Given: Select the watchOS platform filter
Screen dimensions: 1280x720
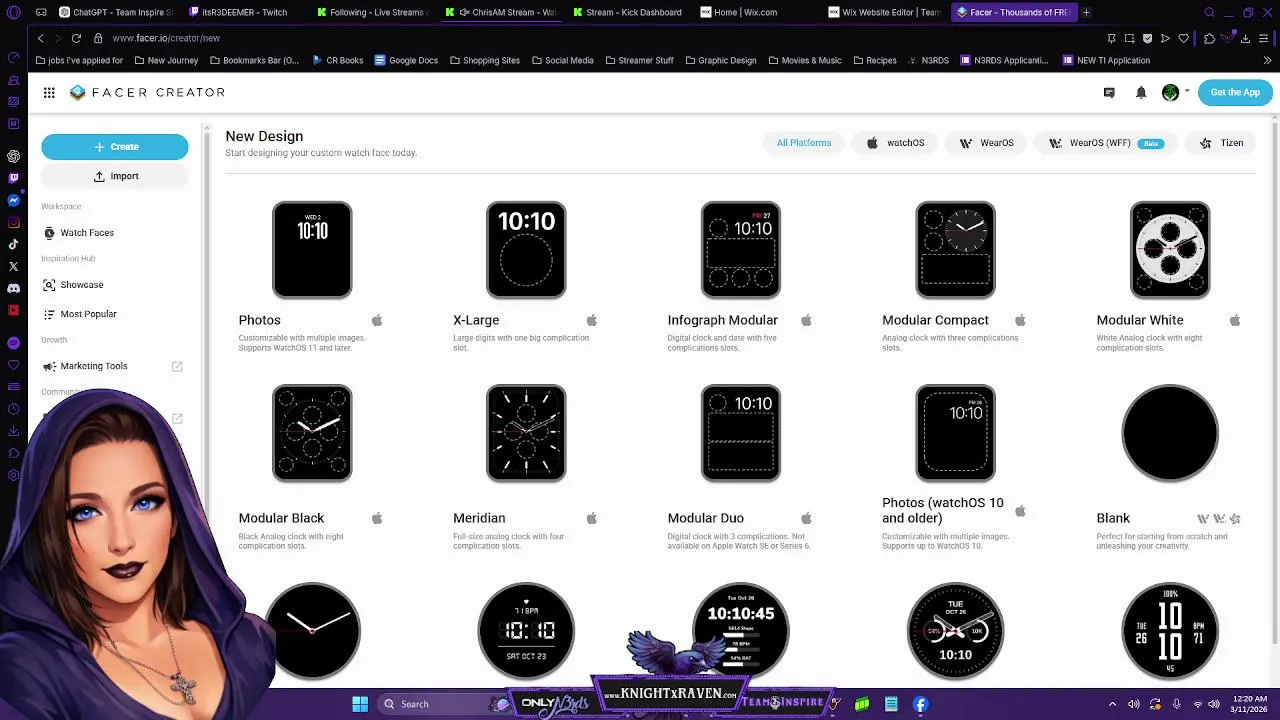Looking at the screenshot, I should click(x=896, y=143).
